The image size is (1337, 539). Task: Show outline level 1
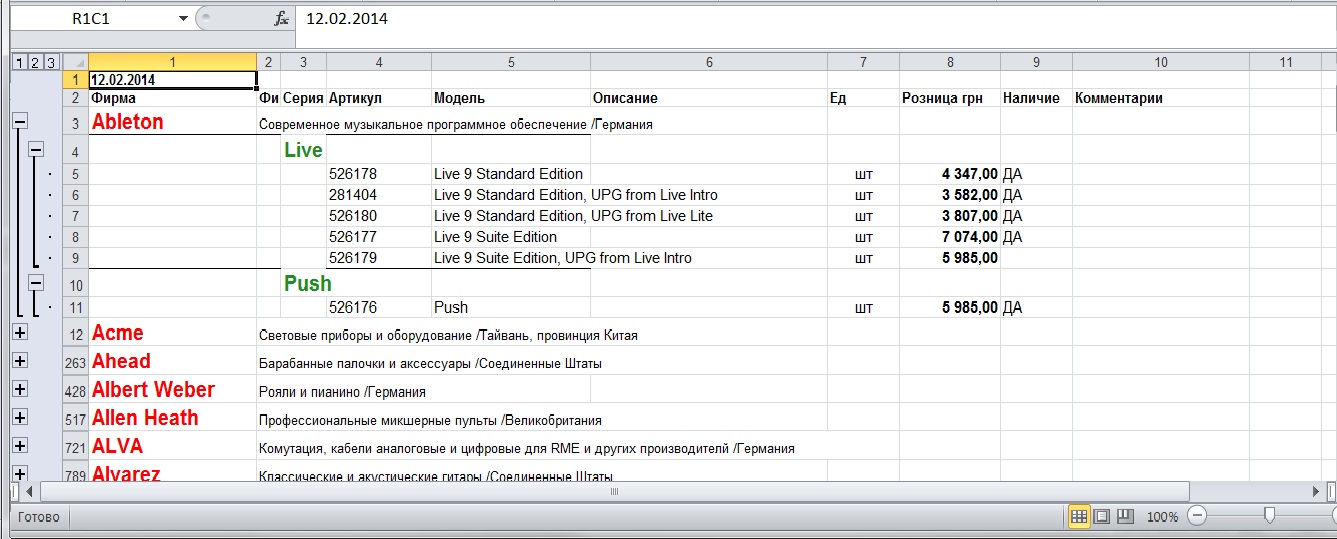pyautogui.click(x=18, y=62)
